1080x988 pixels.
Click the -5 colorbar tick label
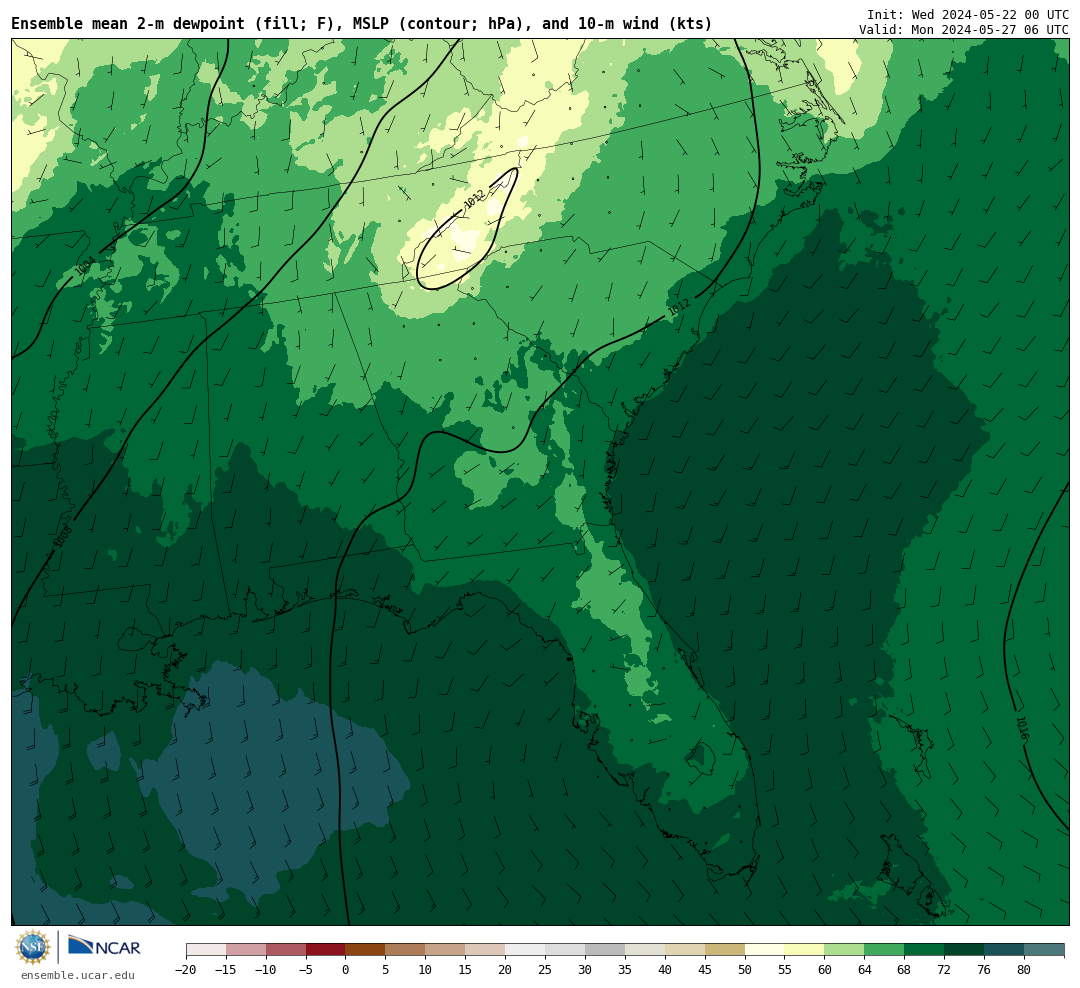point(306,970)
